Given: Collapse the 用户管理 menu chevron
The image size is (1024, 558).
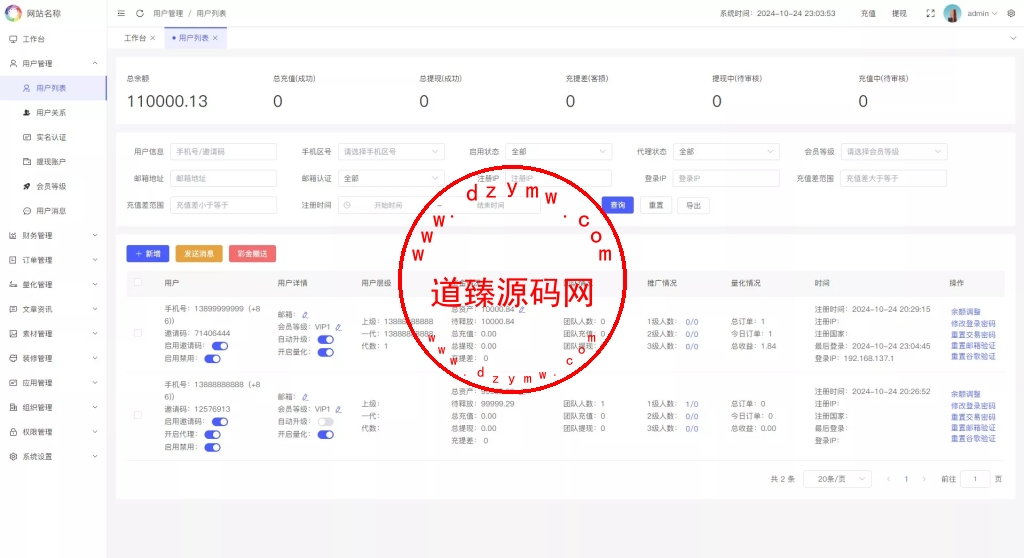Looking at the screenshot, I should pyautogui.click(x=95, y=63).
